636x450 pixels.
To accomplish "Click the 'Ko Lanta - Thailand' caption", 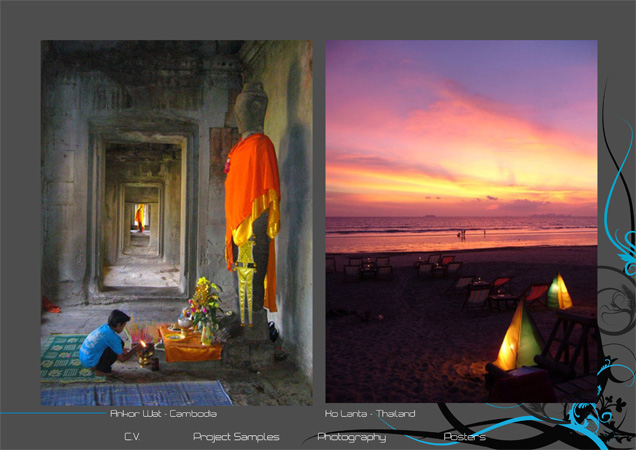I will [370, 414].
